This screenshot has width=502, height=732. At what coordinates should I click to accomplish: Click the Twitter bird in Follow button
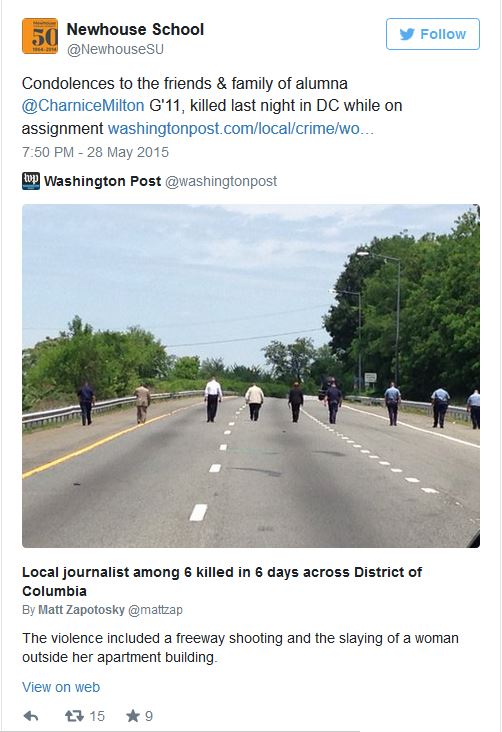pos(407,34)
